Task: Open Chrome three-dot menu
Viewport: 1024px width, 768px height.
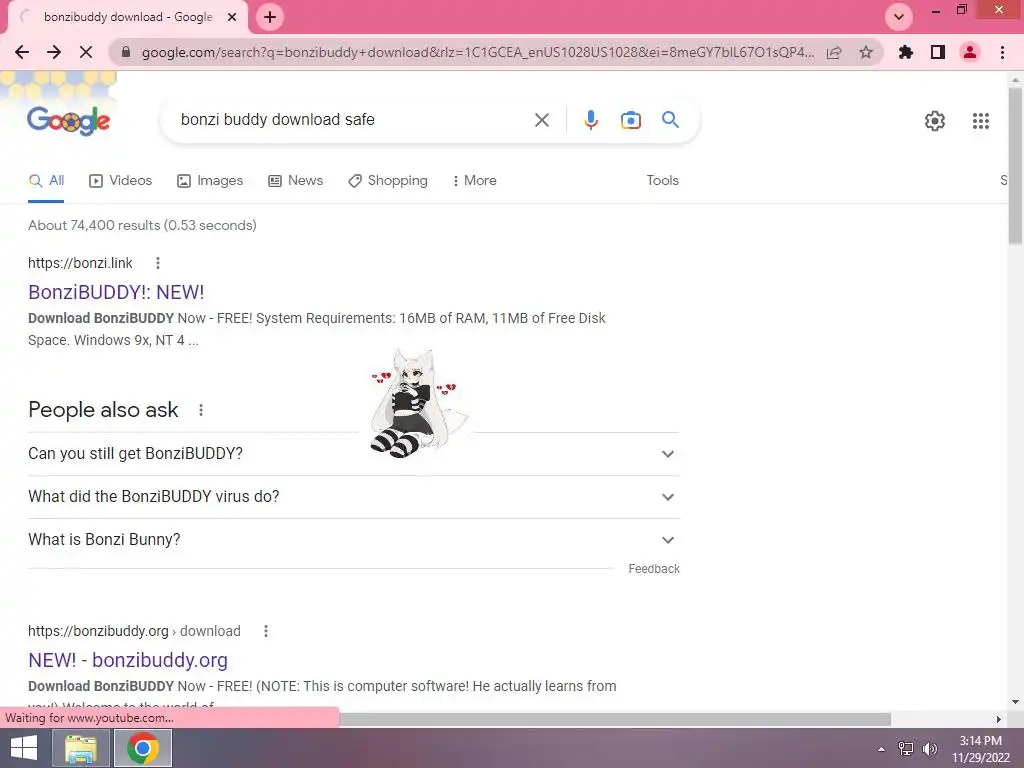Action: pos(1002,52)
